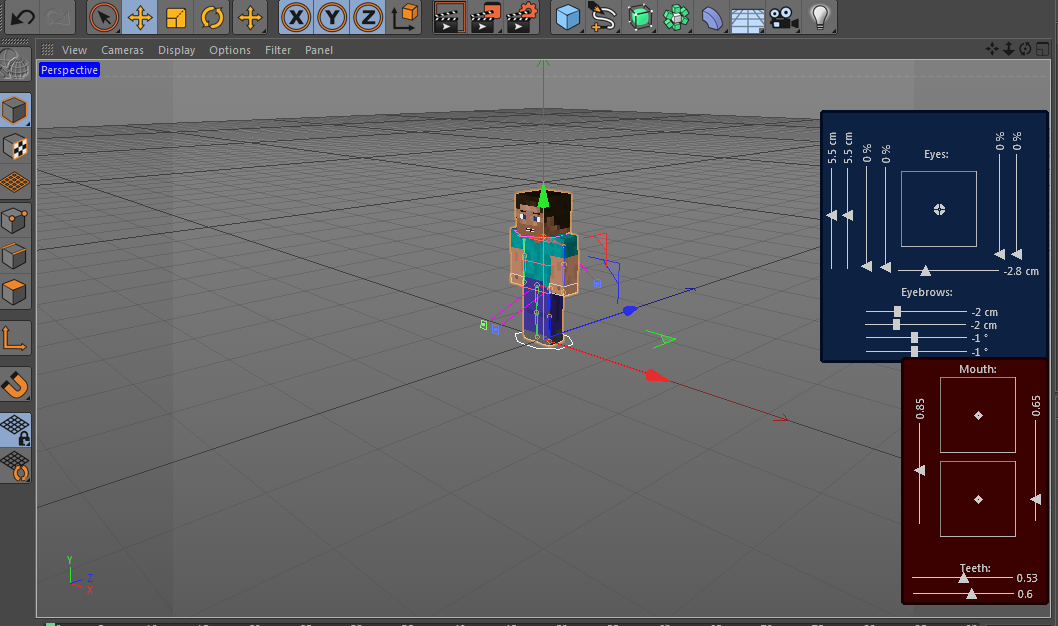Render to Picture Viewer
1058x626 pixels.
click(x=484, y=17)
